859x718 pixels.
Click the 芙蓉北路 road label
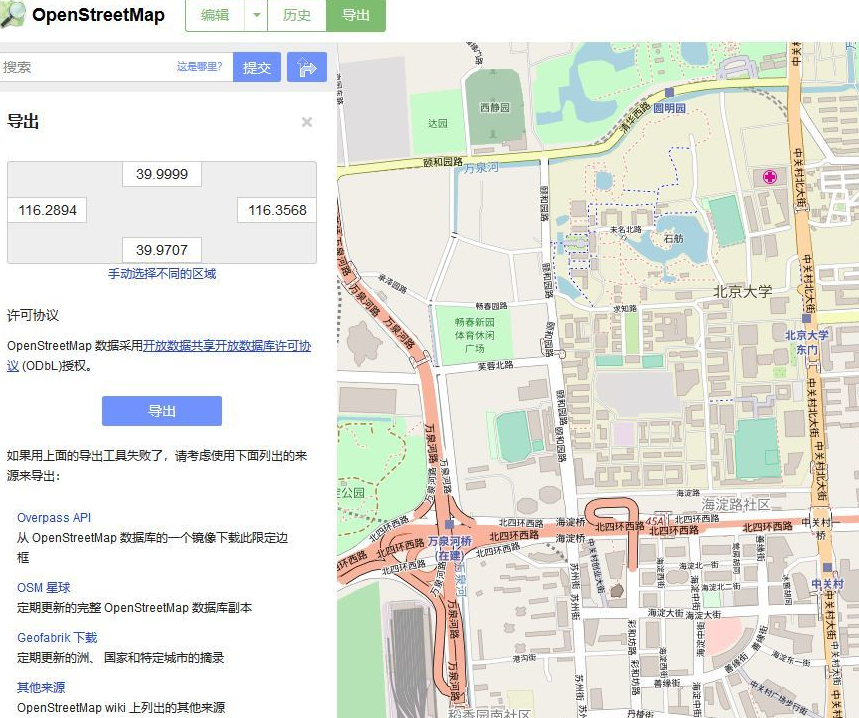click(x=495, y=365)
